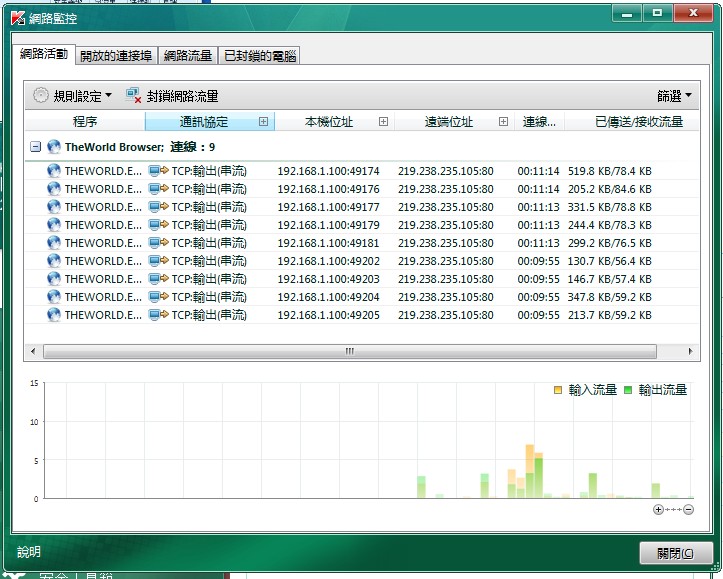Click the horizontal scrollbar thumb
Viewport: 723px width, 579px height.
[x=350, y=351]
